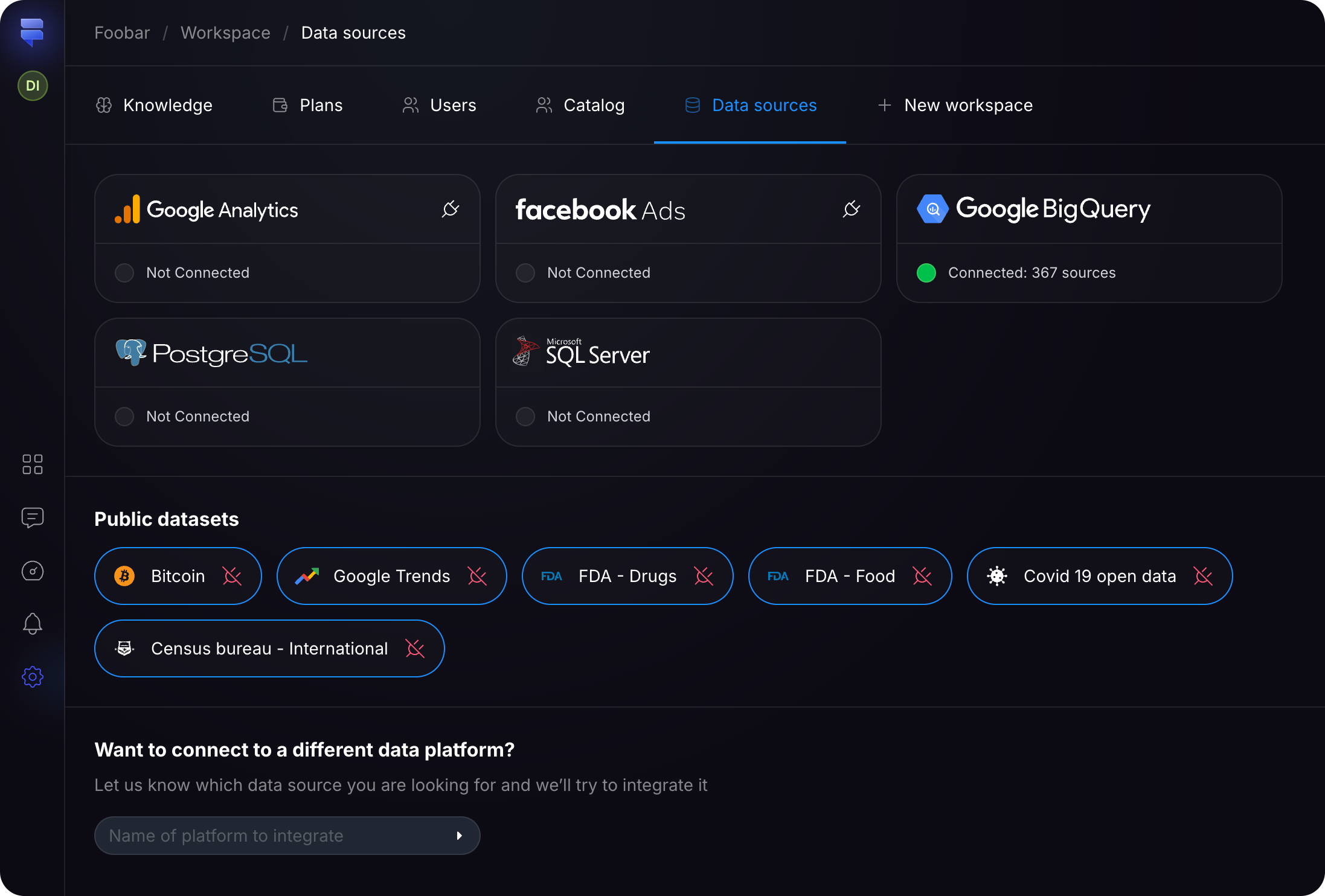Toggle Covid 19 open data connection icon

1203,576
